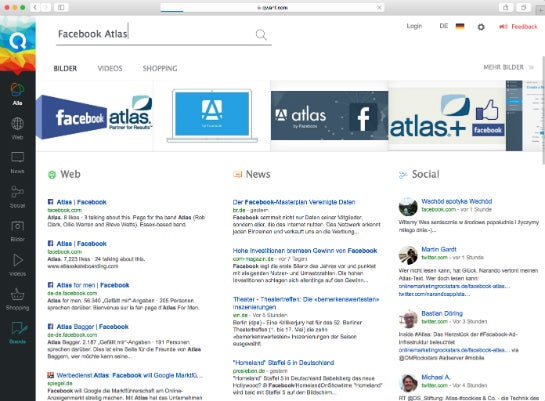Image resolution: width=545 pixels, height=401 pixels.
Task: Open Theater - Theatertreffen news article
Action: [x=306, y=303]
